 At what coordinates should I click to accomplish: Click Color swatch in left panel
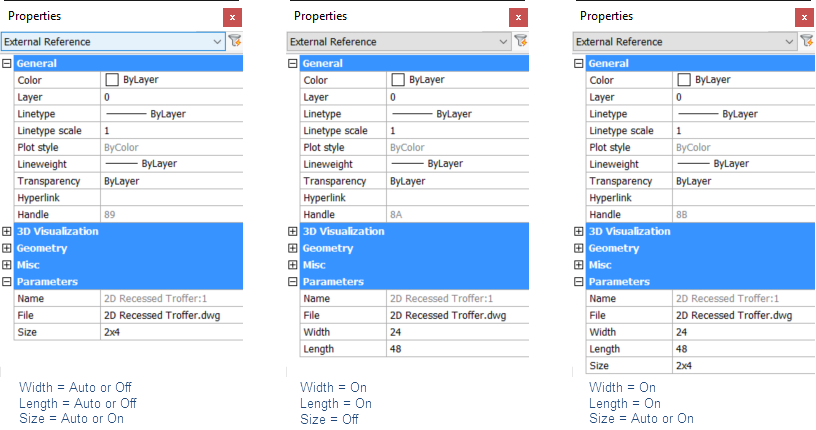pos(112,80)
